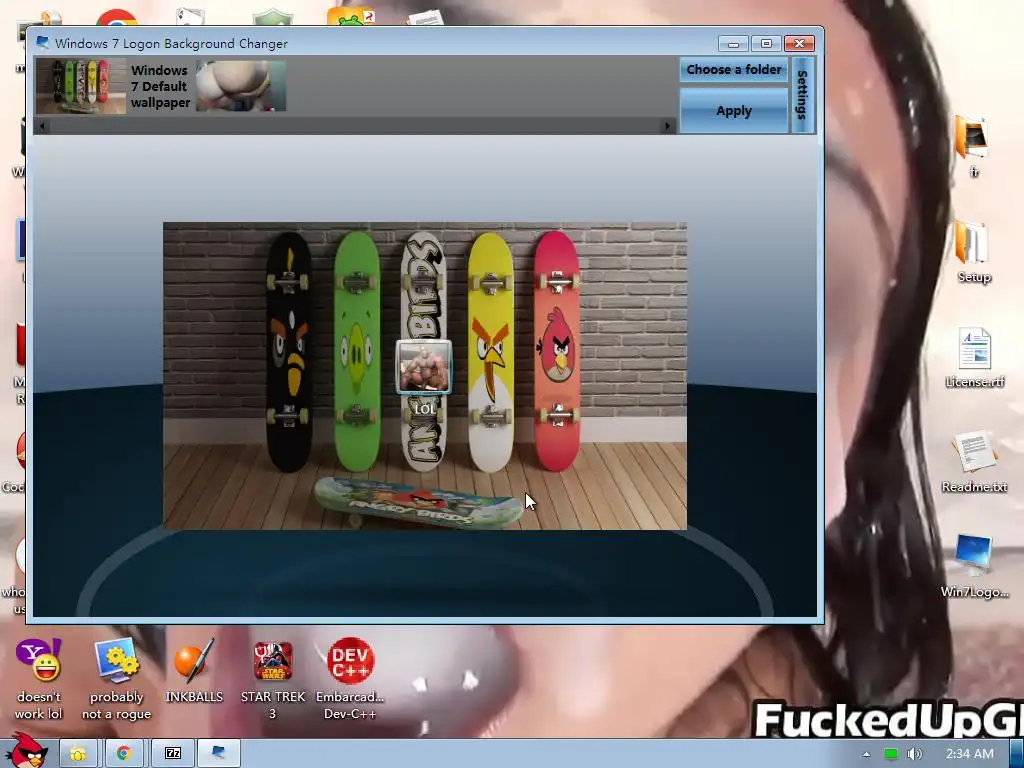The image size is (1024, 768).
Task: Select the Win7Logo... desktop icon
Action: (974, 566)
